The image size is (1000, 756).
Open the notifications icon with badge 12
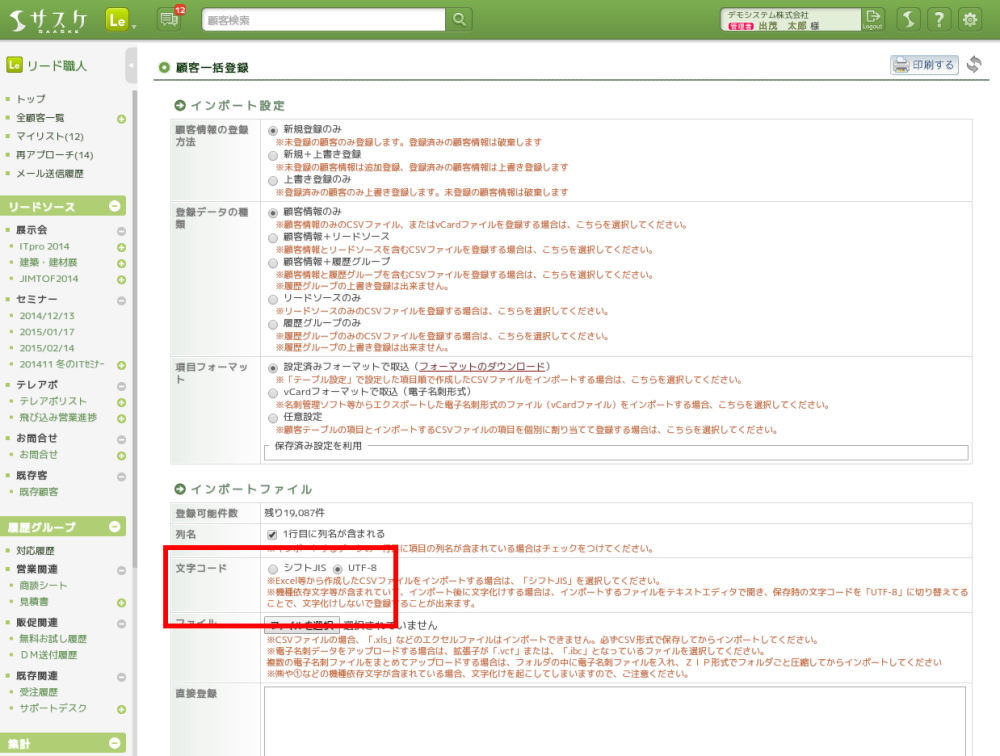[168, 19]
